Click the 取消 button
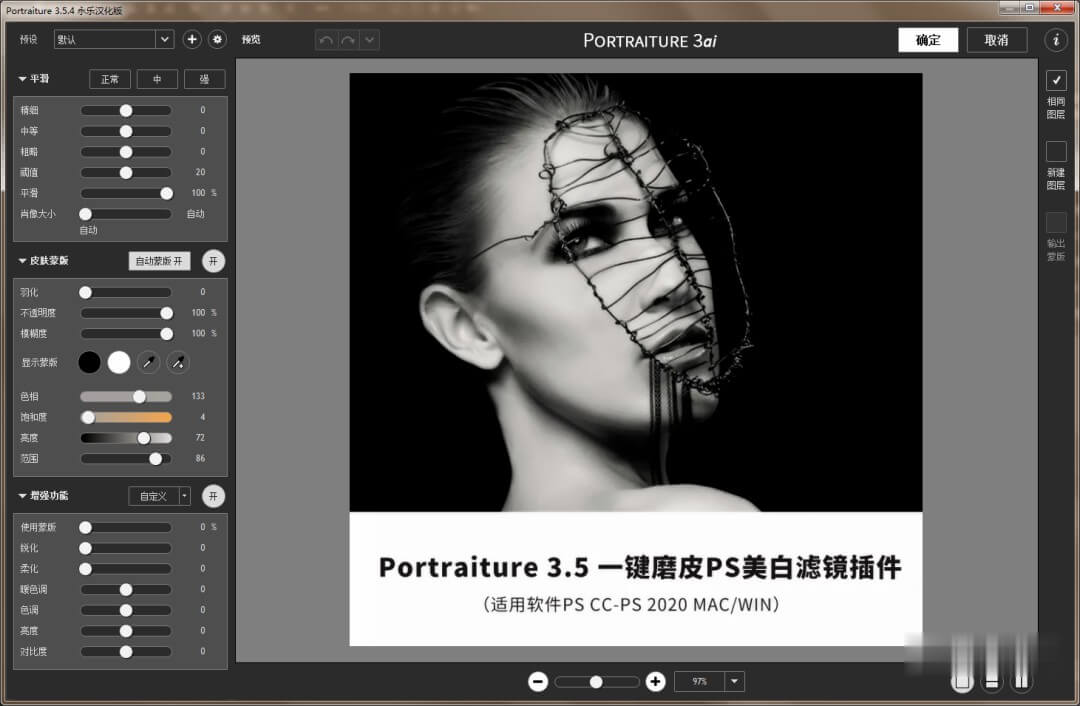Screen dimensions: 1080x706 (x=997, y=40)
